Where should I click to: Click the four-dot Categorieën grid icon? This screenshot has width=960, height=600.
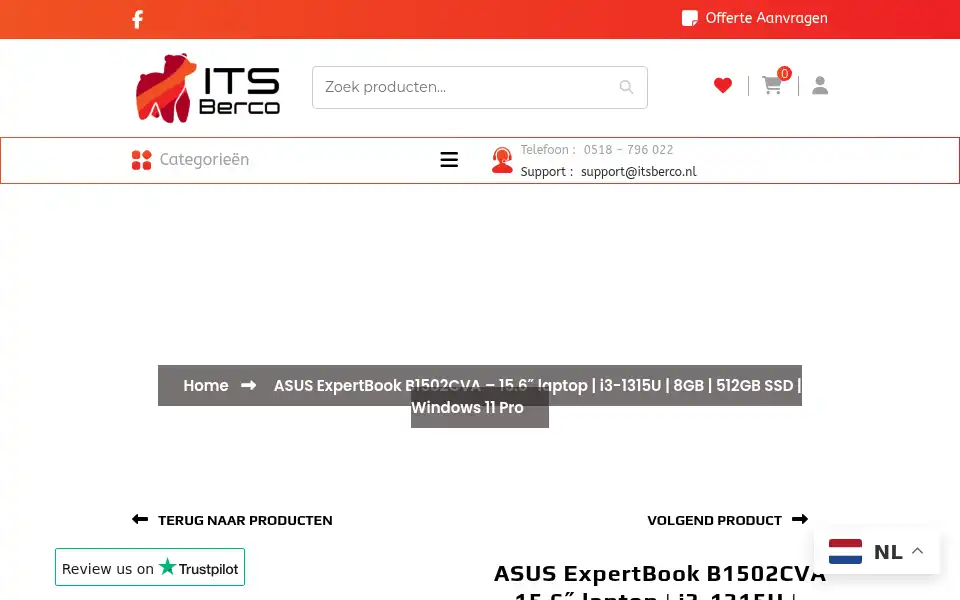(141, 160)
